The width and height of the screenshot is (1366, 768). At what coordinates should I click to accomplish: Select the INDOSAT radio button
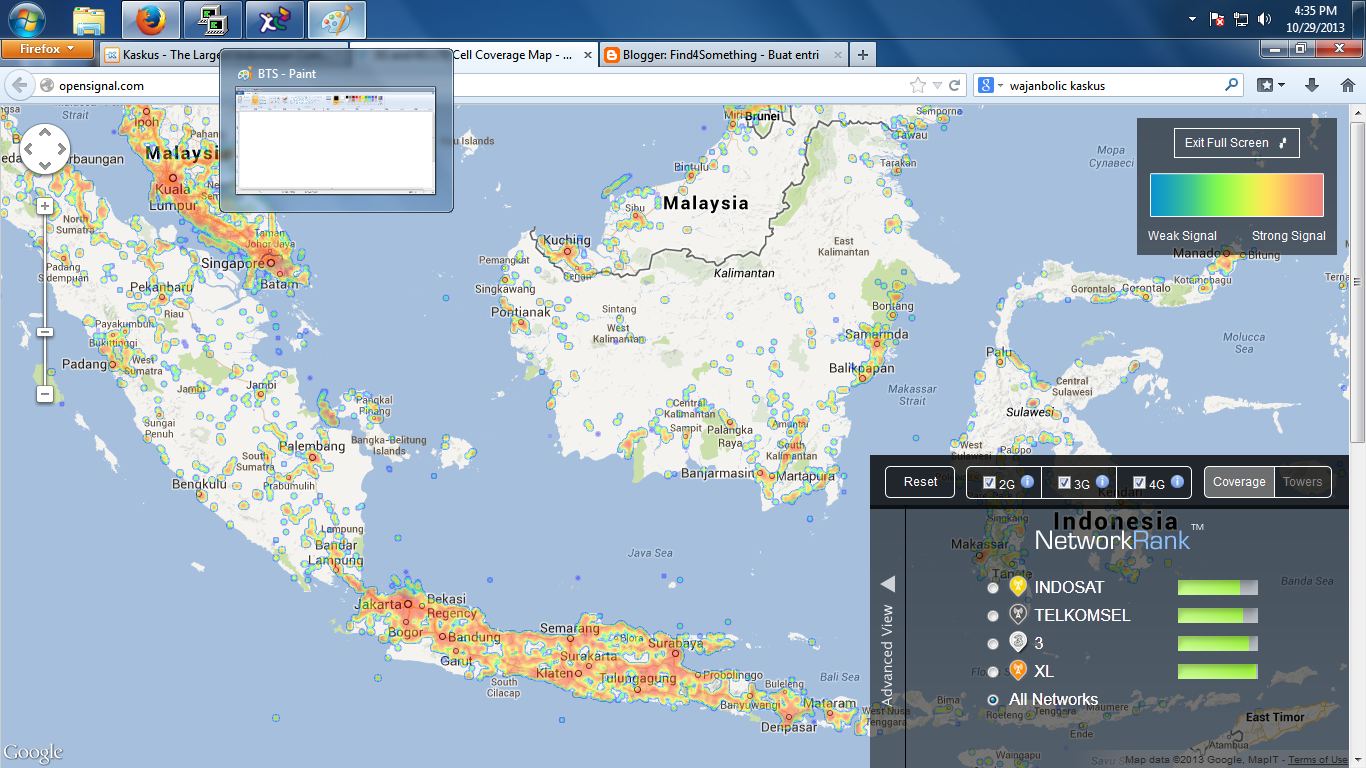click(x=993, y=588)
